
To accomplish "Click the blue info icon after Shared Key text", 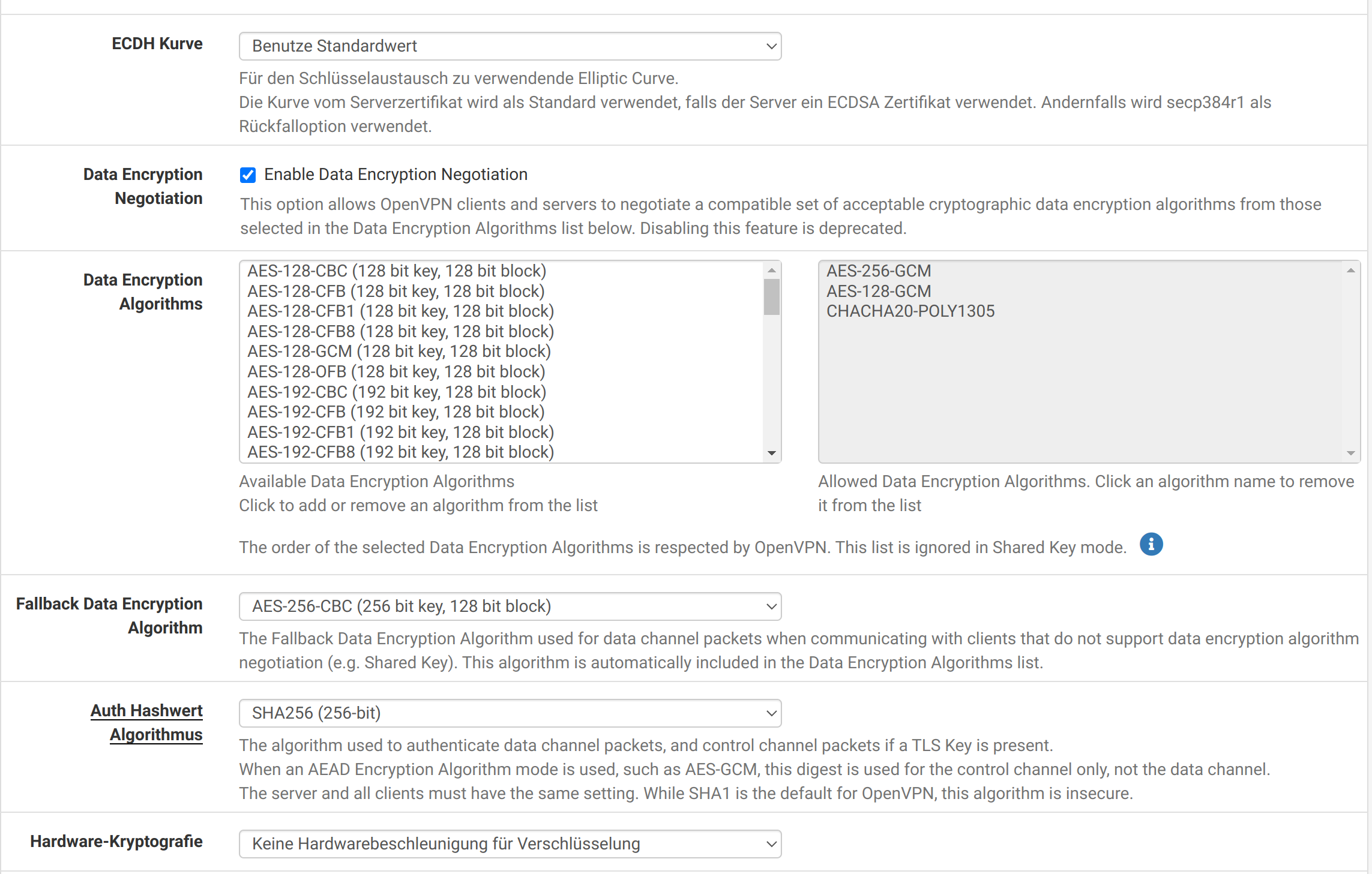I will pos(1151,545).
